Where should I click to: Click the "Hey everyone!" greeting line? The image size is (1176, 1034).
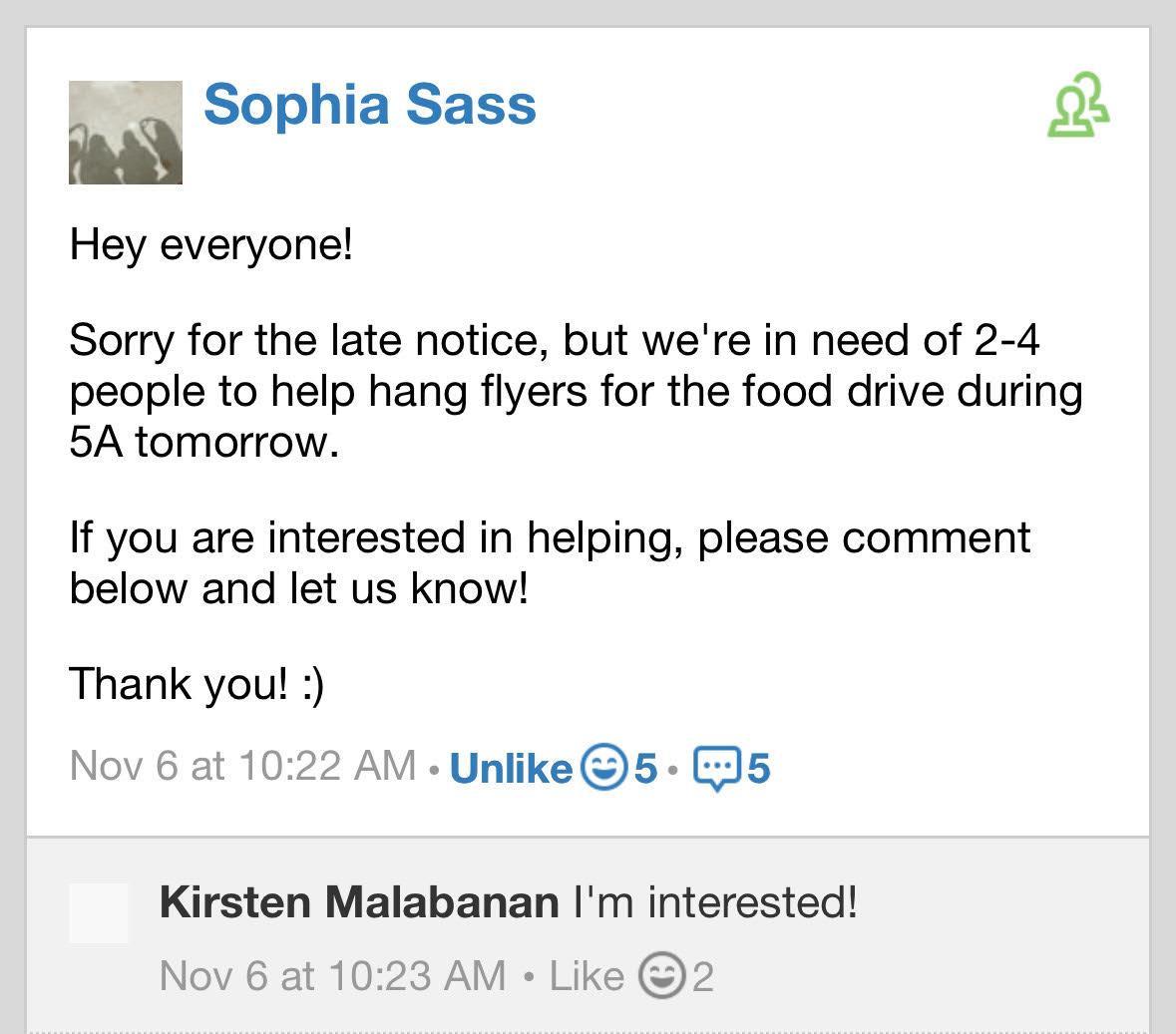(x=211, y=243)
